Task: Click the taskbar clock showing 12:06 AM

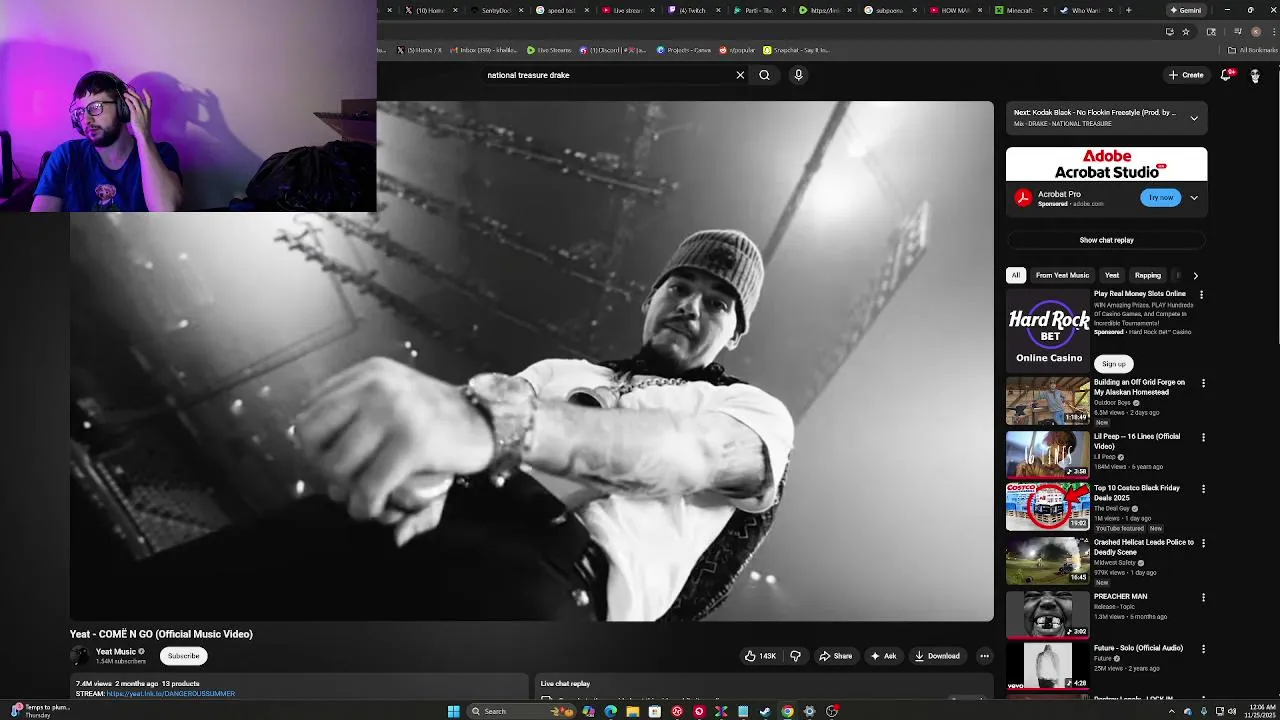Action: (1258, 711)
